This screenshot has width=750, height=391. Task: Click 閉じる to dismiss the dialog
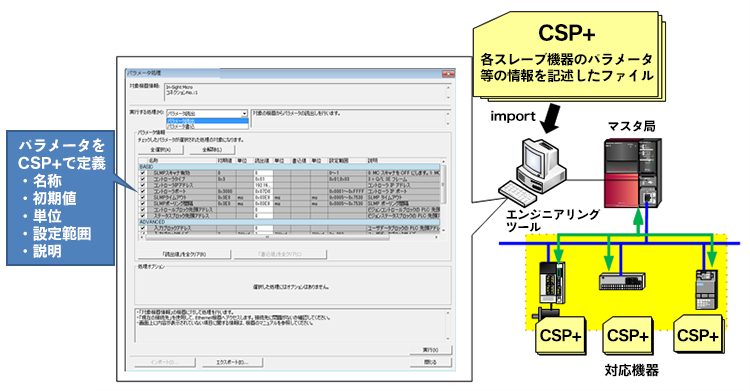430,362
